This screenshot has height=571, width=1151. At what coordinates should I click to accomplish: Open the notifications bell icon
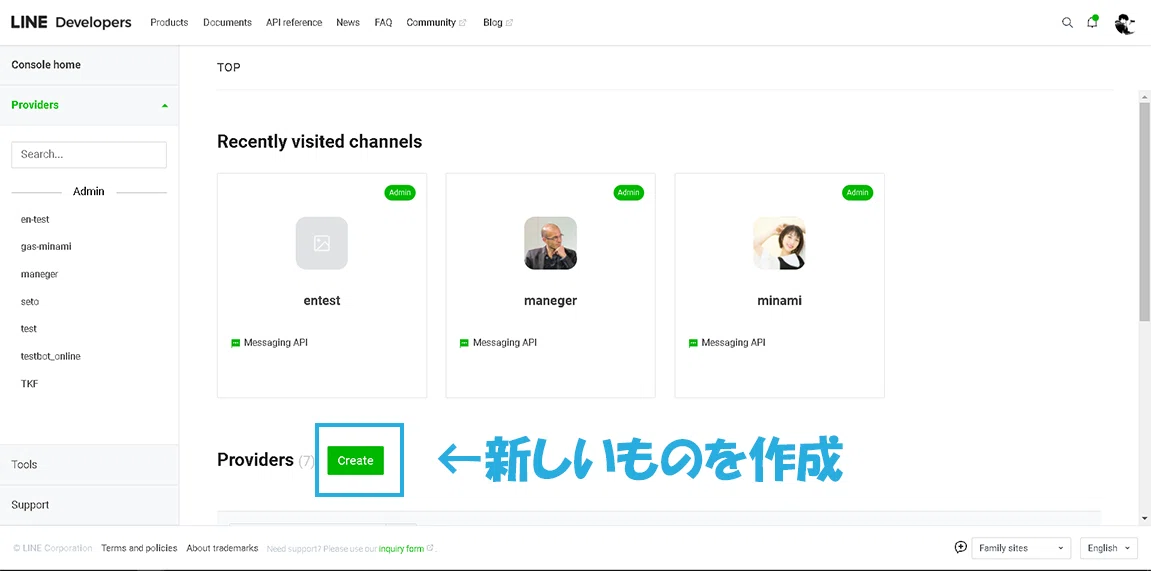click(1092, 22)
